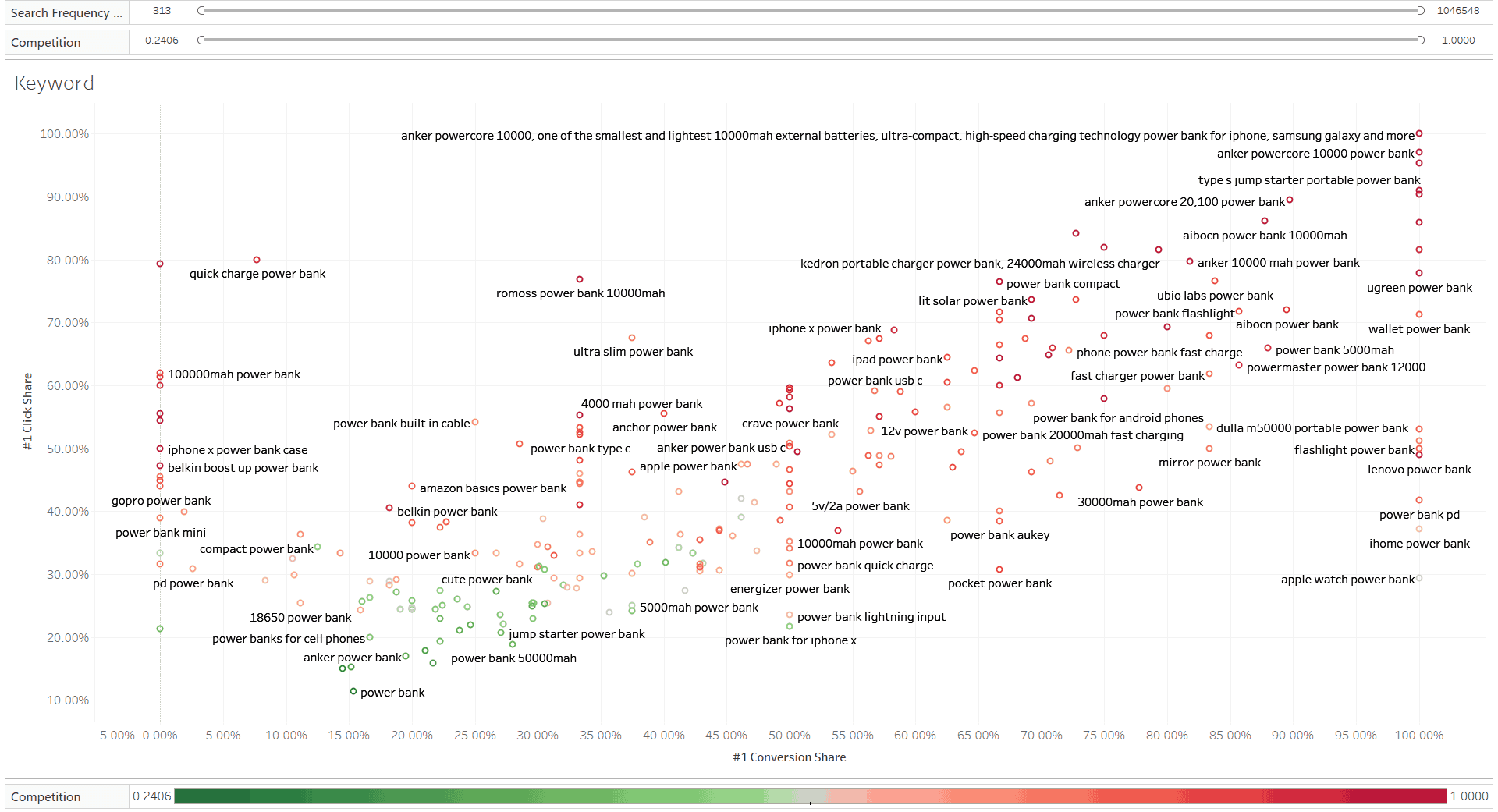Select the "iphone x power bank case" label
Screen dimensions: 1498x812
point(238,450)
